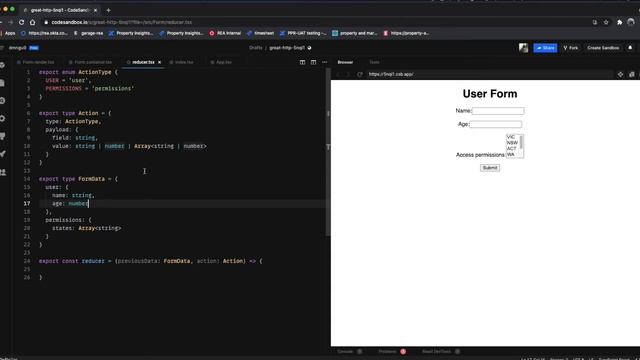Image resolution: width=640 pixels, height=360 pixels.
Task: Open the settings gear sidebar icon
Action: (x=3, y=118)
